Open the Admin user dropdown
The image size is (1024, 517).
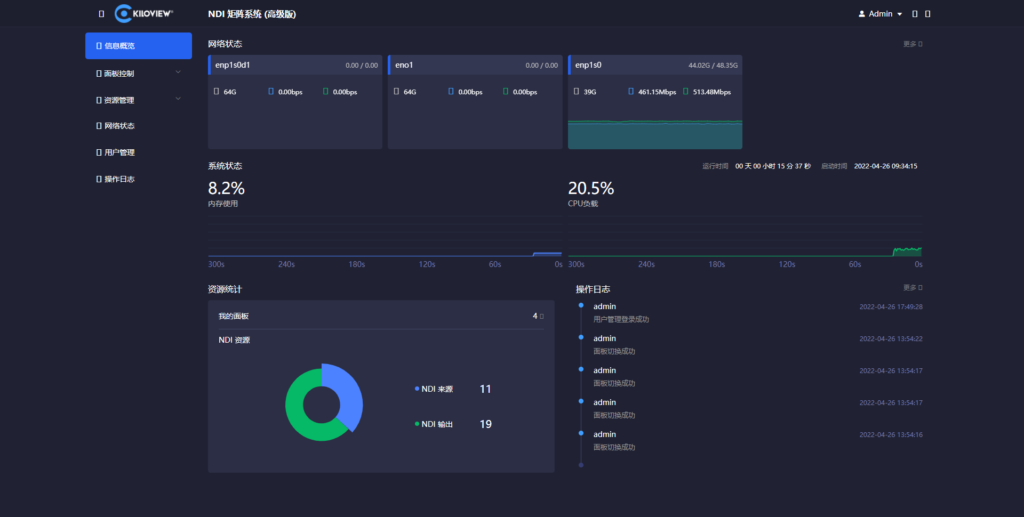[880, 14]
